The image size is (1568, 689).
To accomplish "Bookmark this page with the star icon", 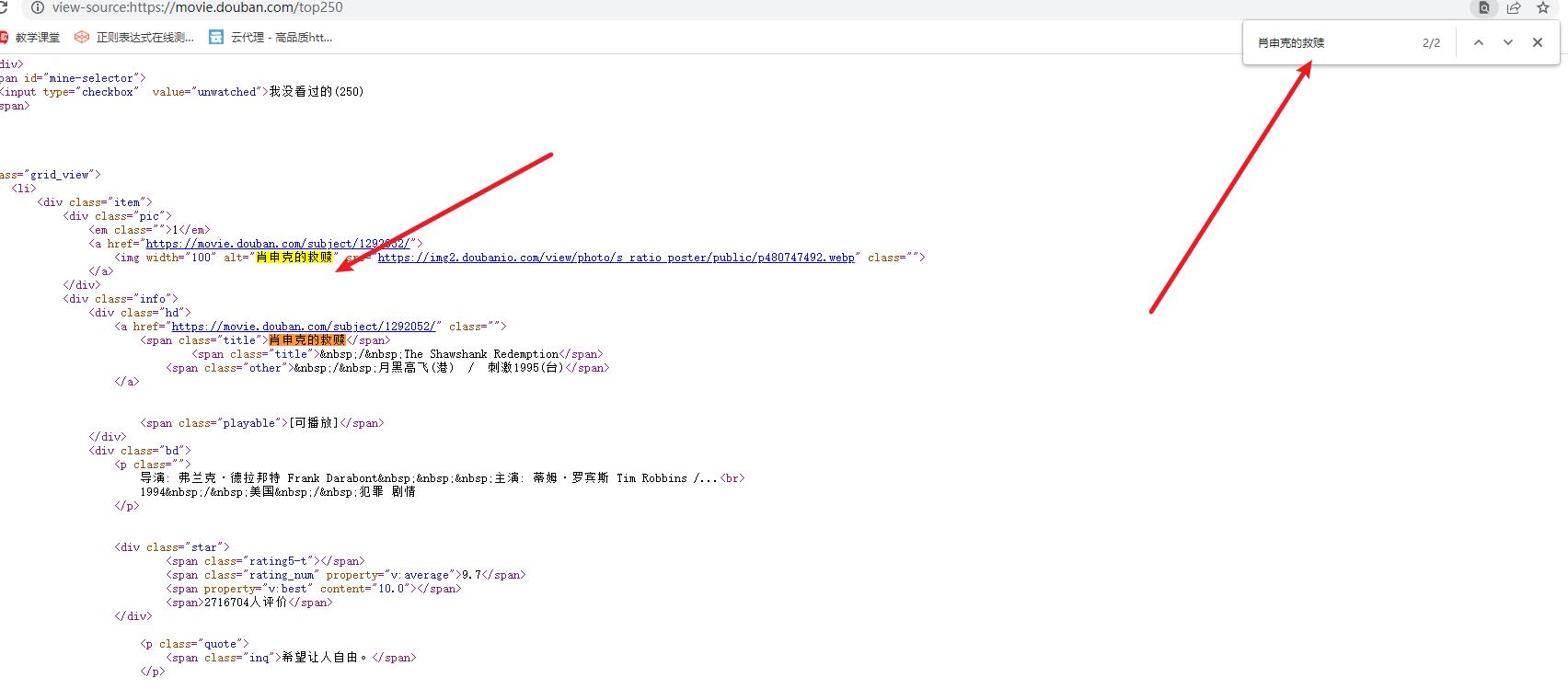I will pyautogui.click(x=1543, y=7).
